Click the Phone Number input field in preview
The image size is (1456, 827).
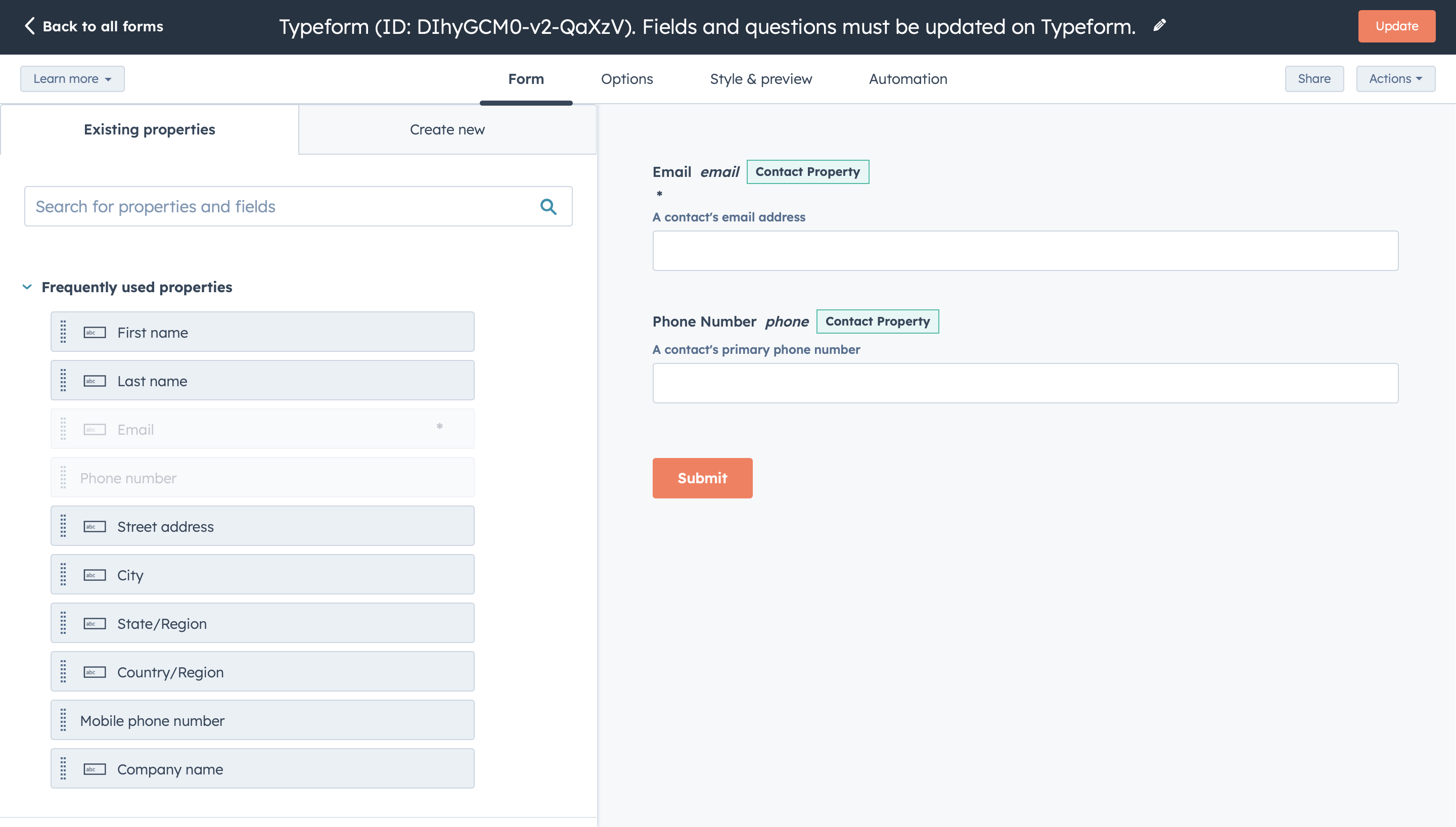coord(1025,383)
